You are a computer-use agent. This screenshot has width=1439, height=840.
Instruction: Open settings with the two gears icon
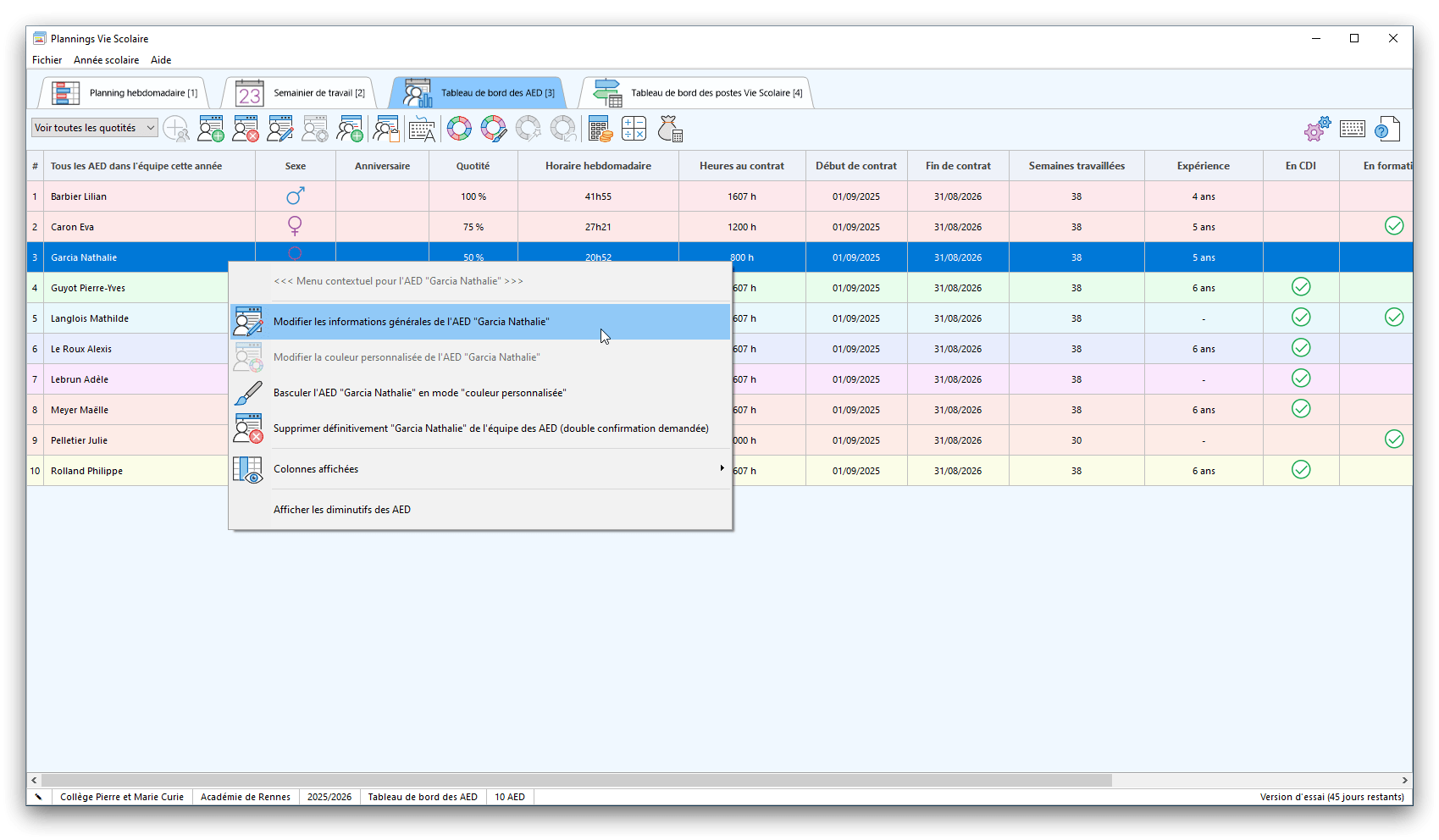coord(1317,129)
